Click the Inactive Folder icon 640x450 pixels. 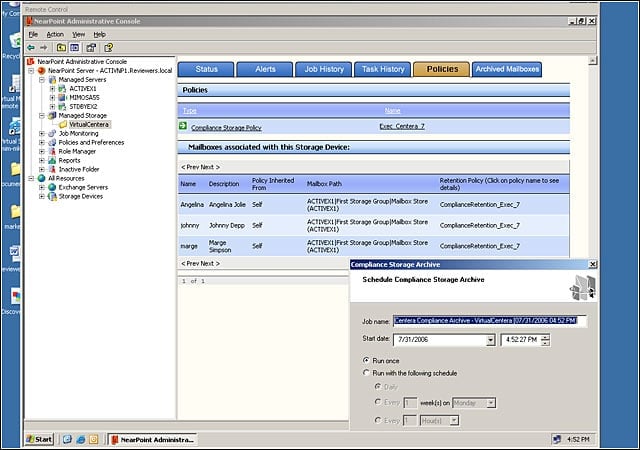[x=52, y=169]
